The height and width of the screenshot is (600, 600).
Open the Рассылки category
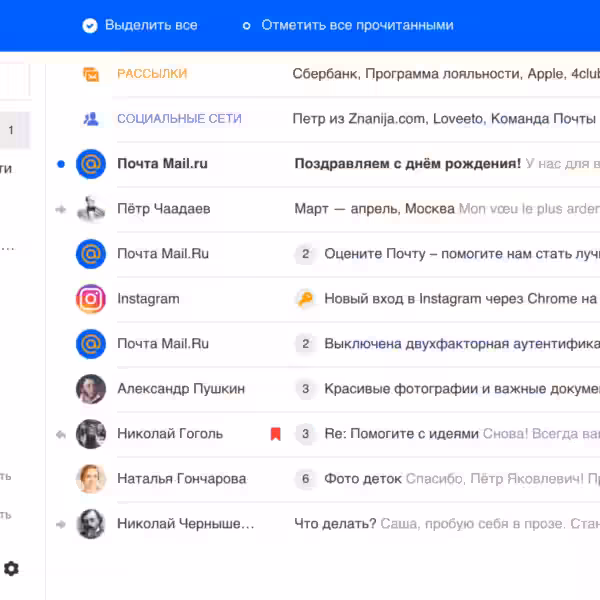[x=152, y=74]
